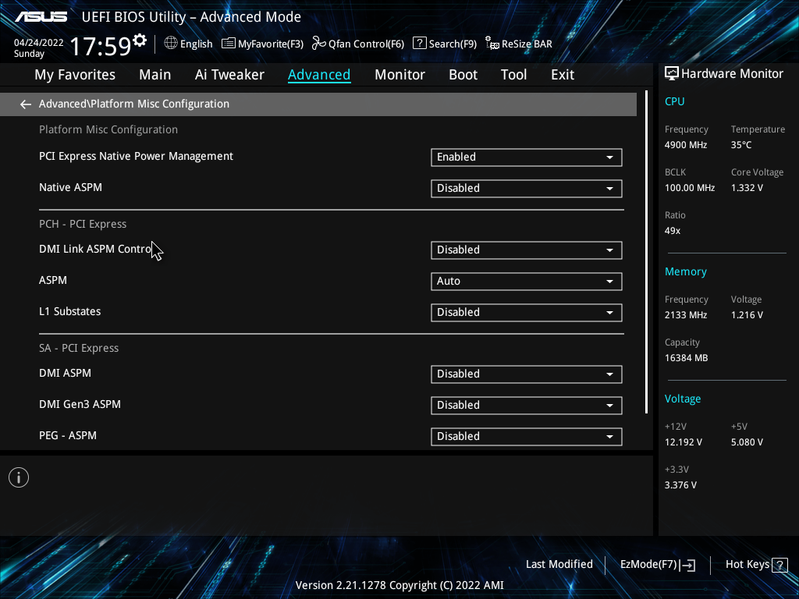This screenshot has height=599, width=799.
Task: Click the info circle icon
Action: pos(19,477)
